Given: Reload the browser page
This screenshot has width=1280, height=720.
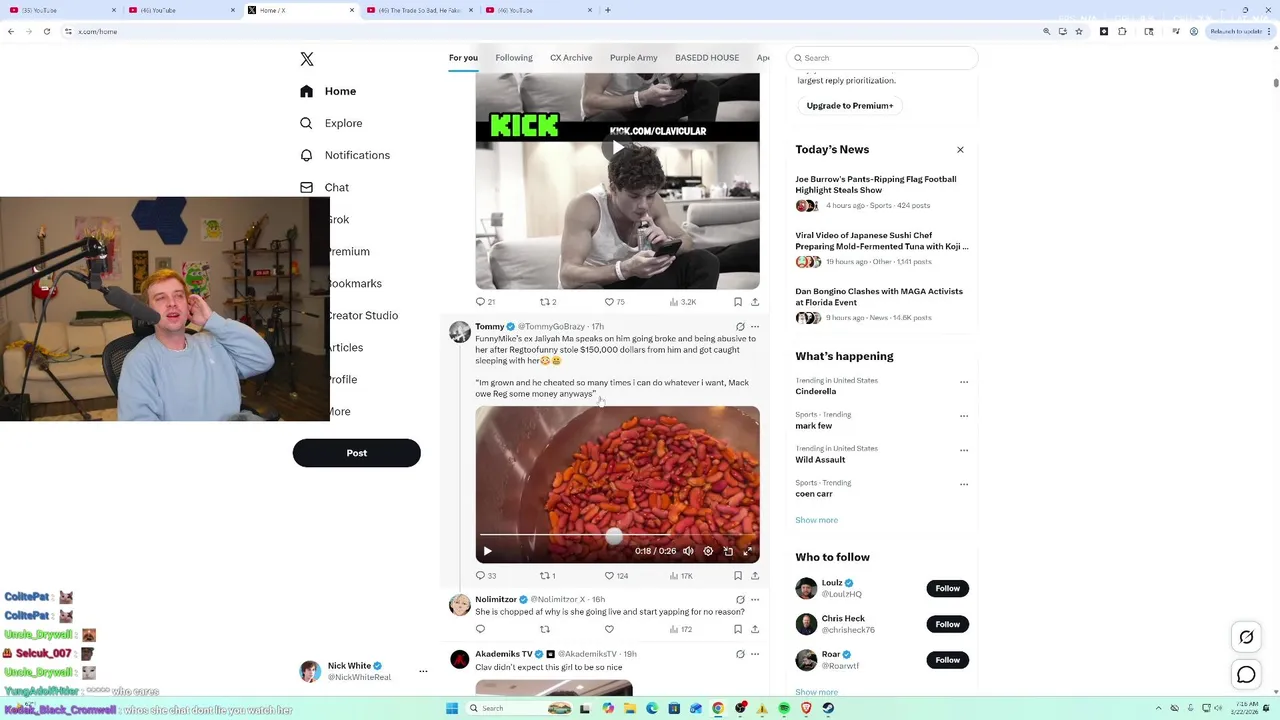Looking at the screenshot, I should [47, 32].
